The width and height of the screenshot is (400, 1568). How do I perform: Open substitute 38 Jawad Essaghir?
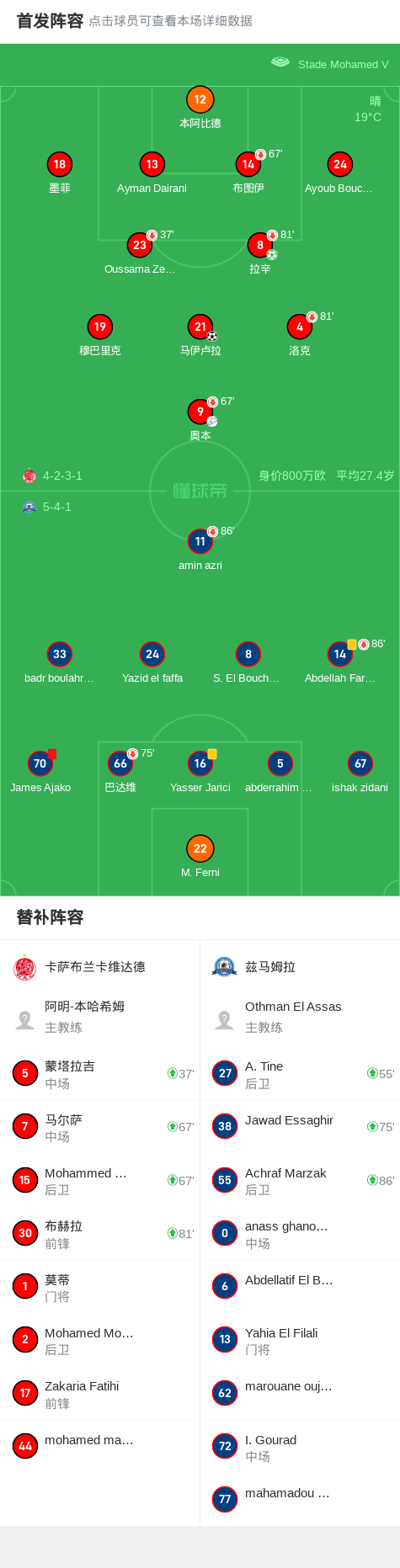pyautogui.click(x=300, y=1127)
